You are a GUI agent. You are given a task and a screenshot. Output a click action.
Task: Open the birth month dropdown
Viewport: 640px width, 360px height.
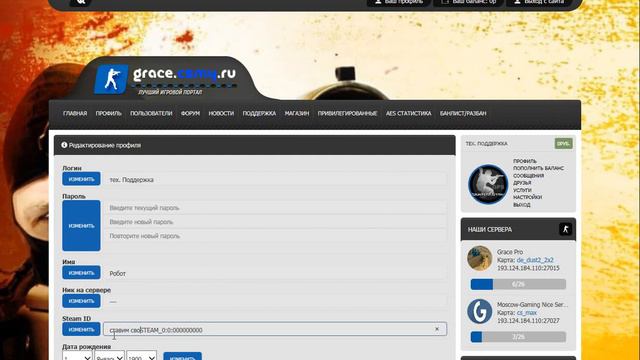109,356
